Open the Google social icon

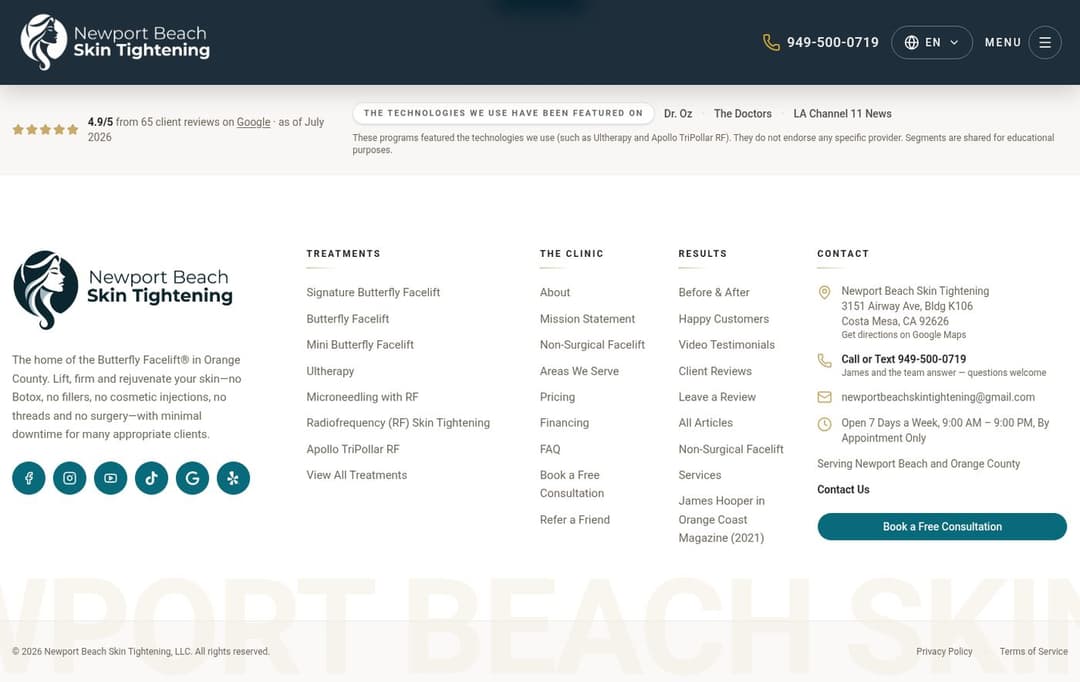[x=192, y=478]
